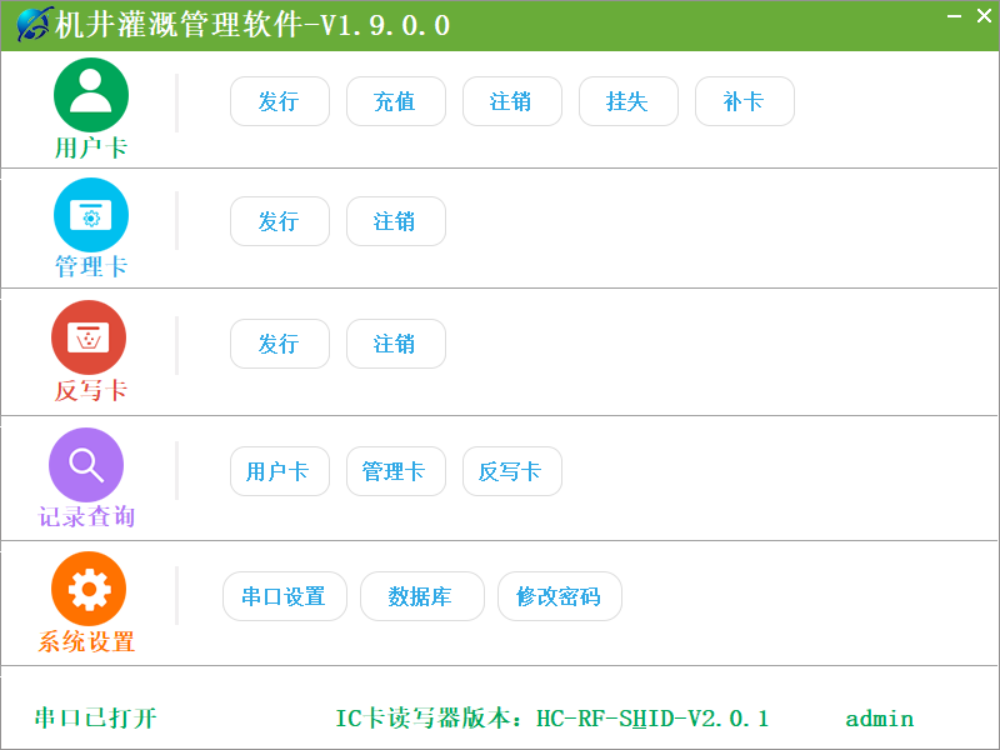1000x750 pixels.
Task: Click the 修改密码 change password button
Action: pos(560,596)
